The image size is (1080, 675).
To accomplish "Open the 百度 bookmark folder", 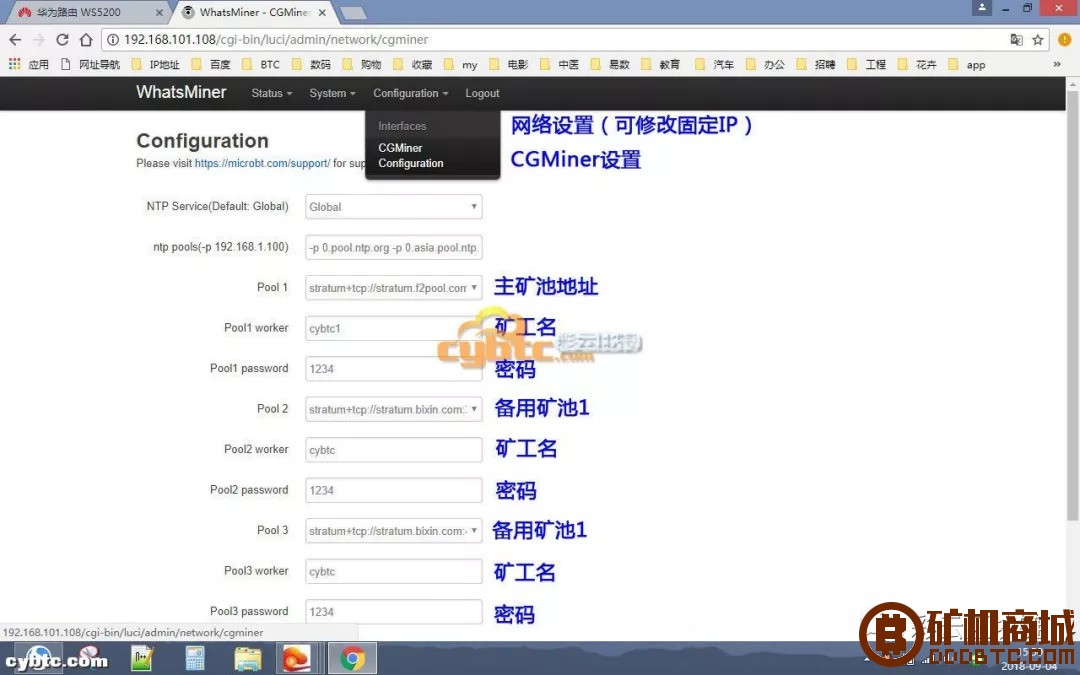I will (211, 64).
